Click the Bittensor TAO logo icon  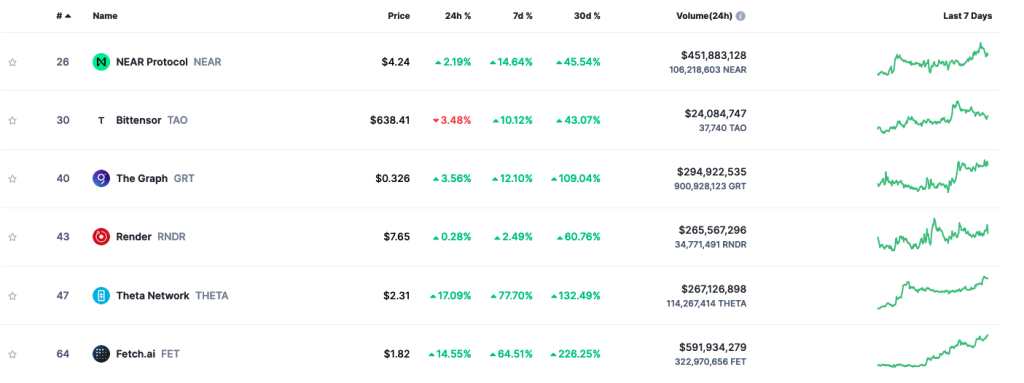101,120
